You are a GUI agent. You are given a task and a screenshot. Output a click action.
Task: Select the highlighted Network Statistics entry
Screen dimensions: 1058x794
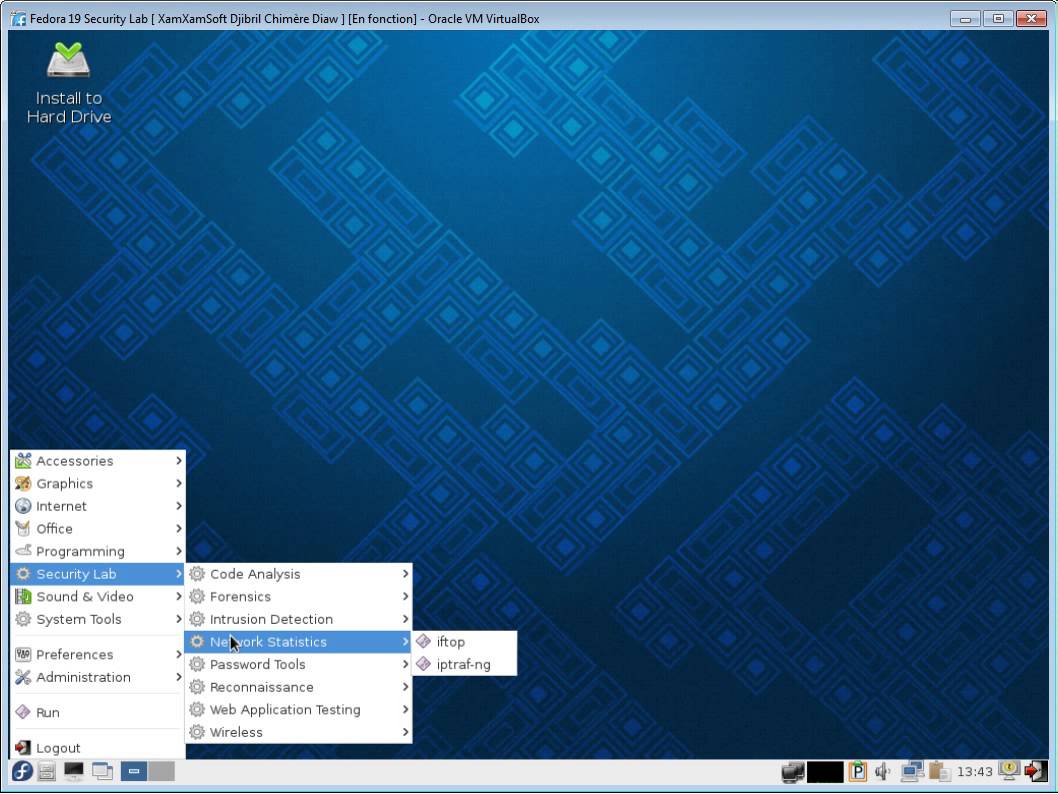pos(298,642)
